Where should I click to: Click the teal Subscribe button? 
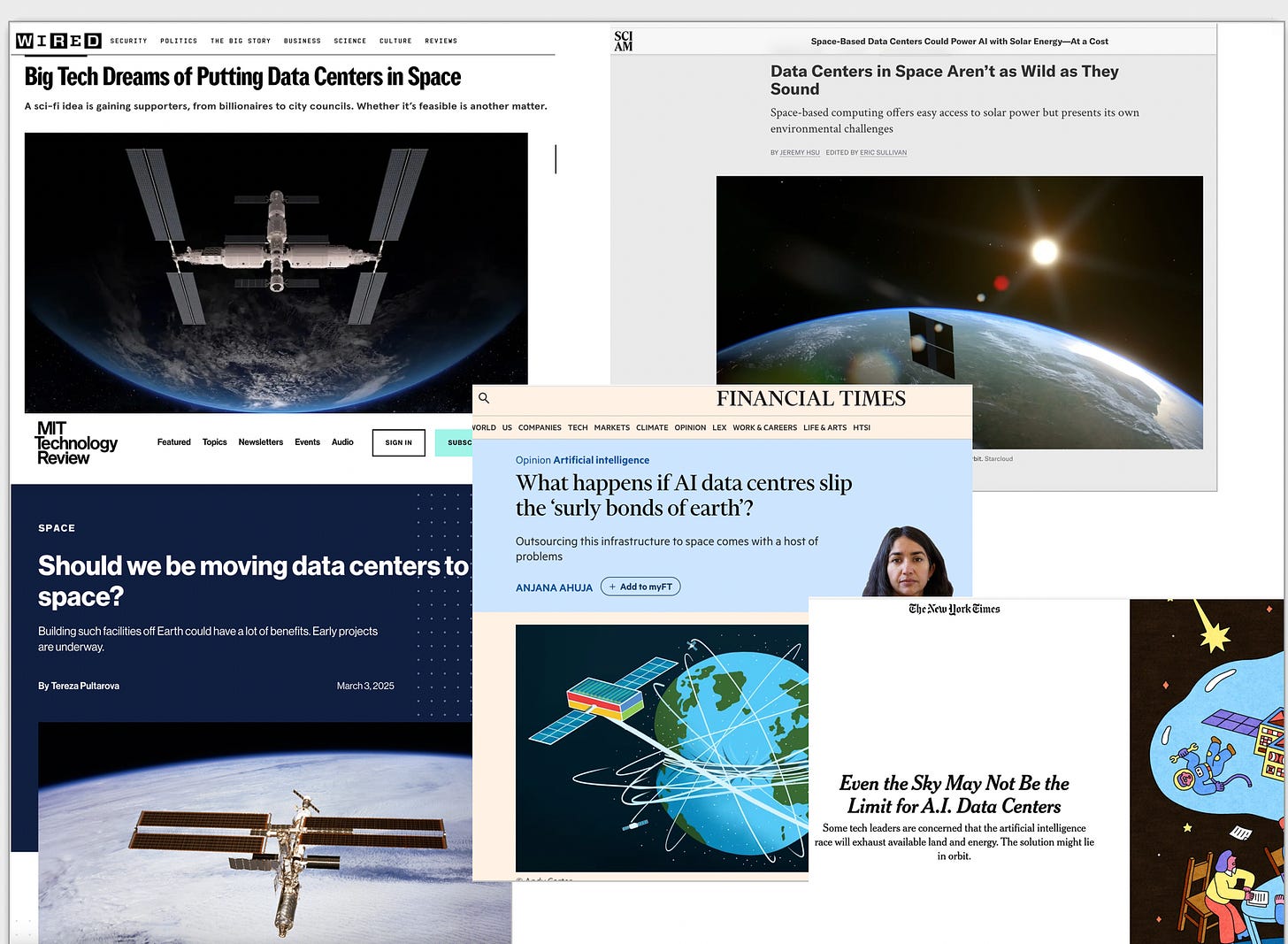point(454,442)
